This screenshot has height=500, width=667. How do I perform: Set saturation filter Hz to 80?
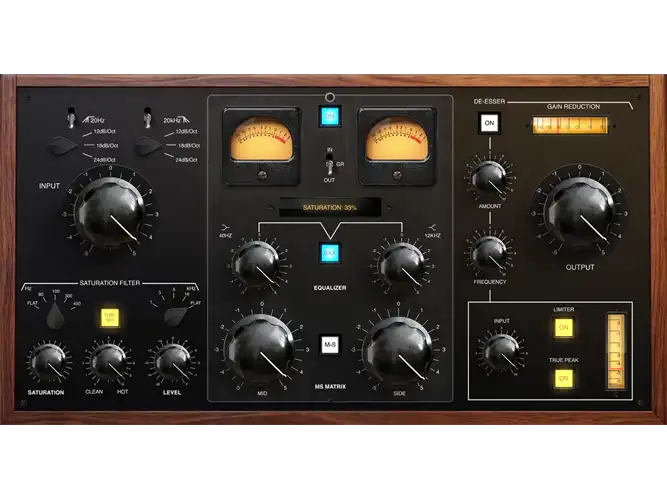pyautogui.click(x=41, y=294)
